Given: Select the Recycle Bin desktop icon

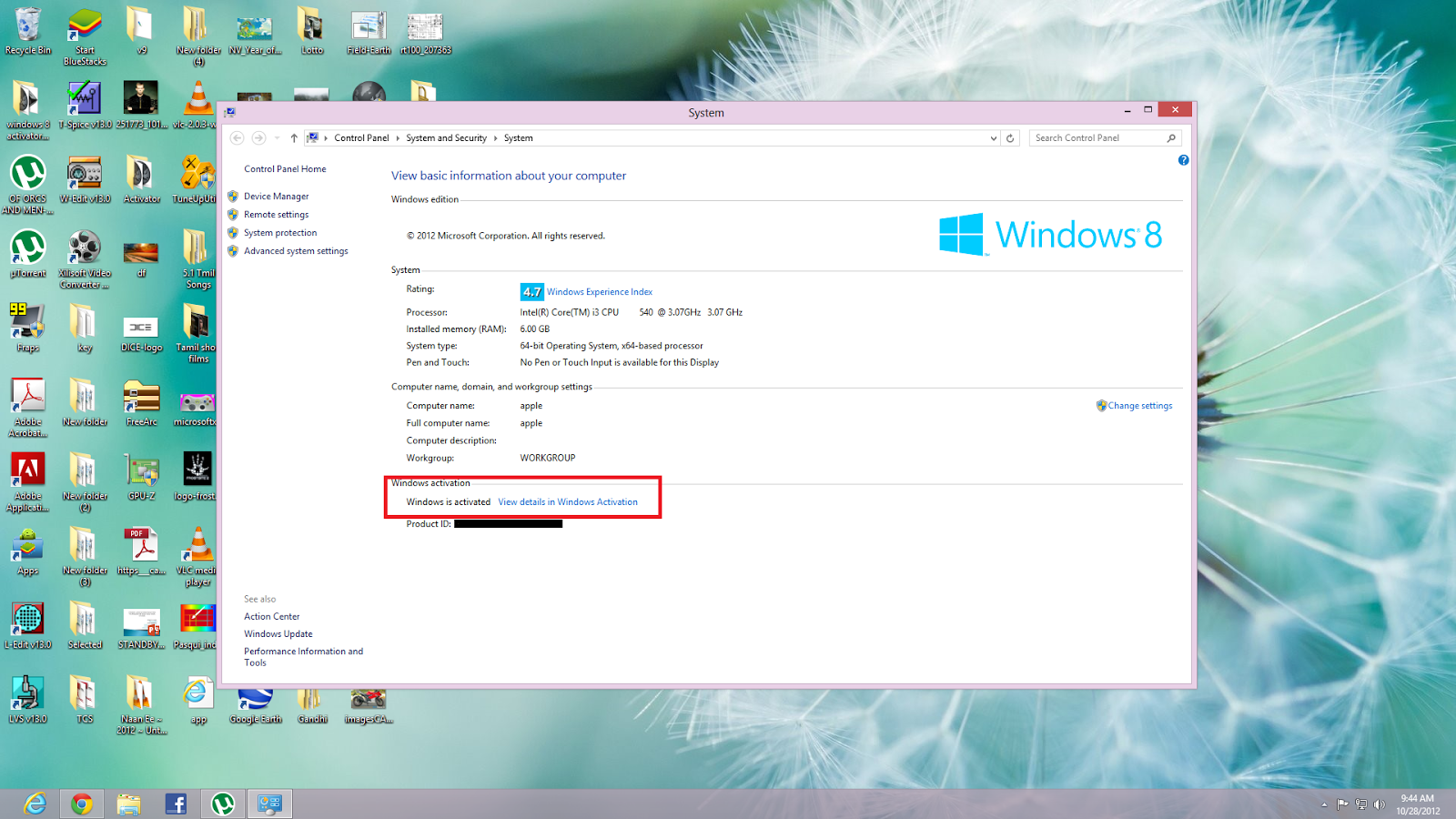Looking at the screenshot, I should tap(28, 32).
